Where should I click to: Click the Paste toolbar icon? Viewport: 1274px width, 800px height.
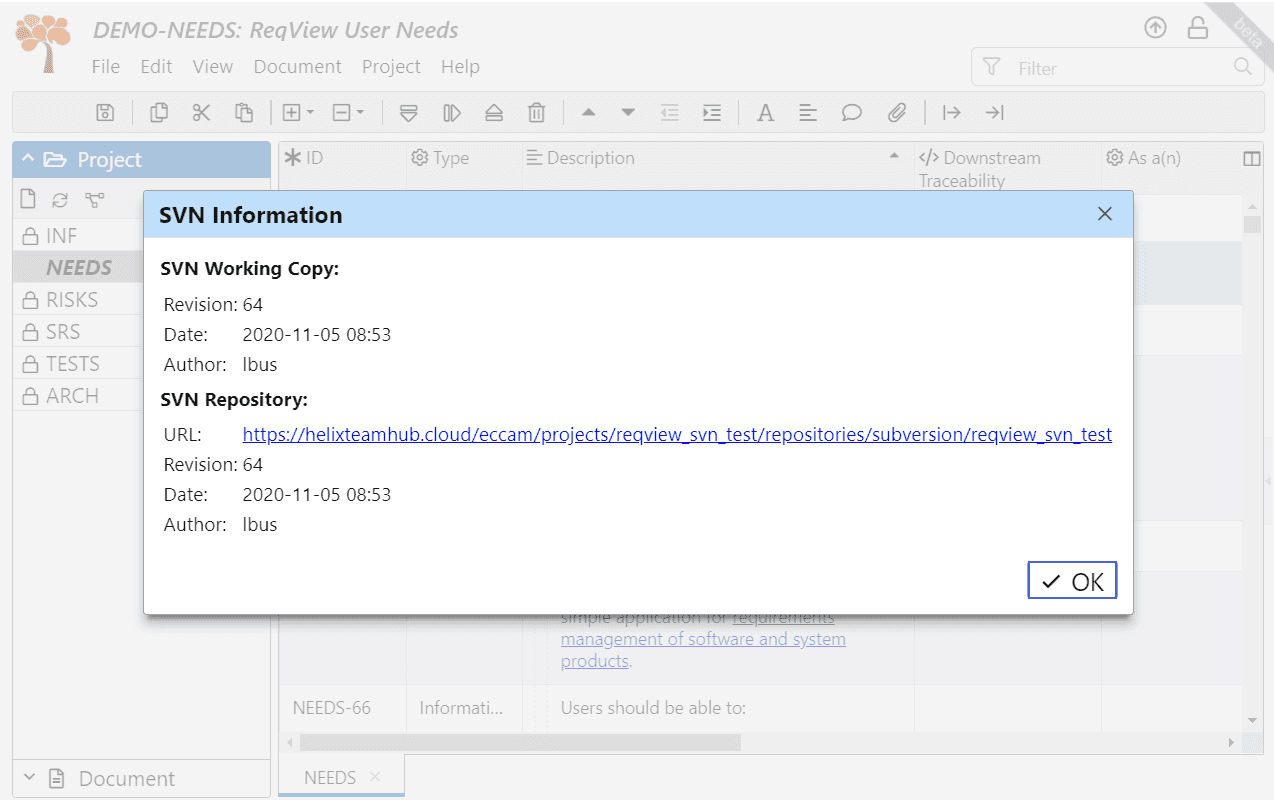(x=245, y=112)
